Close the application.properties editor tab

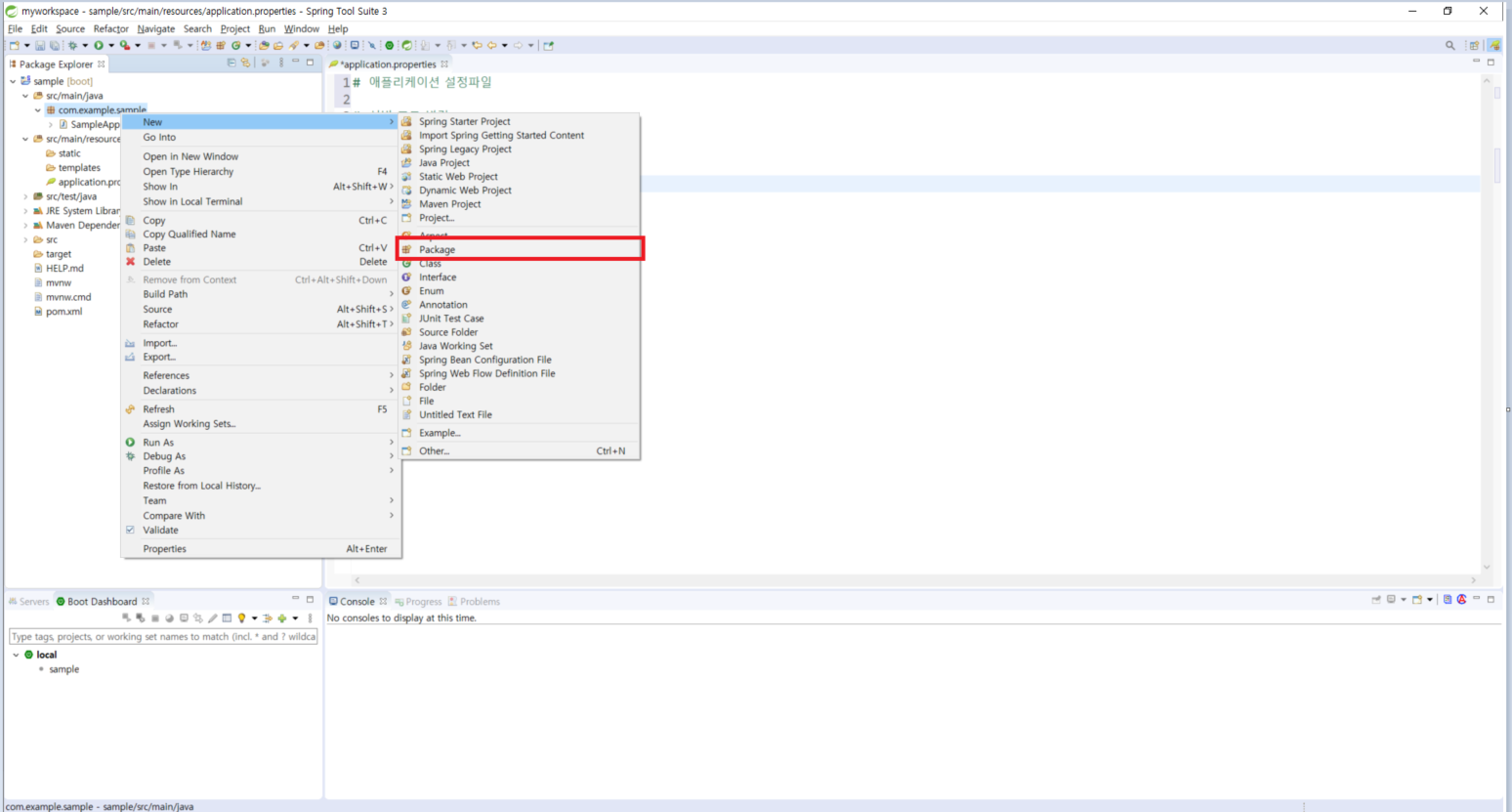tap(444, 64)
